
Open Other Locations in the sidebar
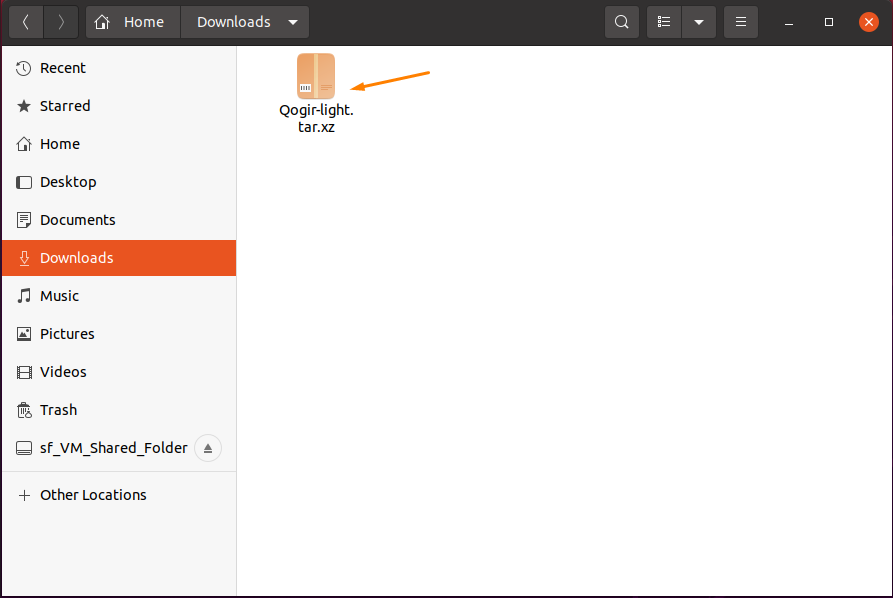(x=119, y=495)
